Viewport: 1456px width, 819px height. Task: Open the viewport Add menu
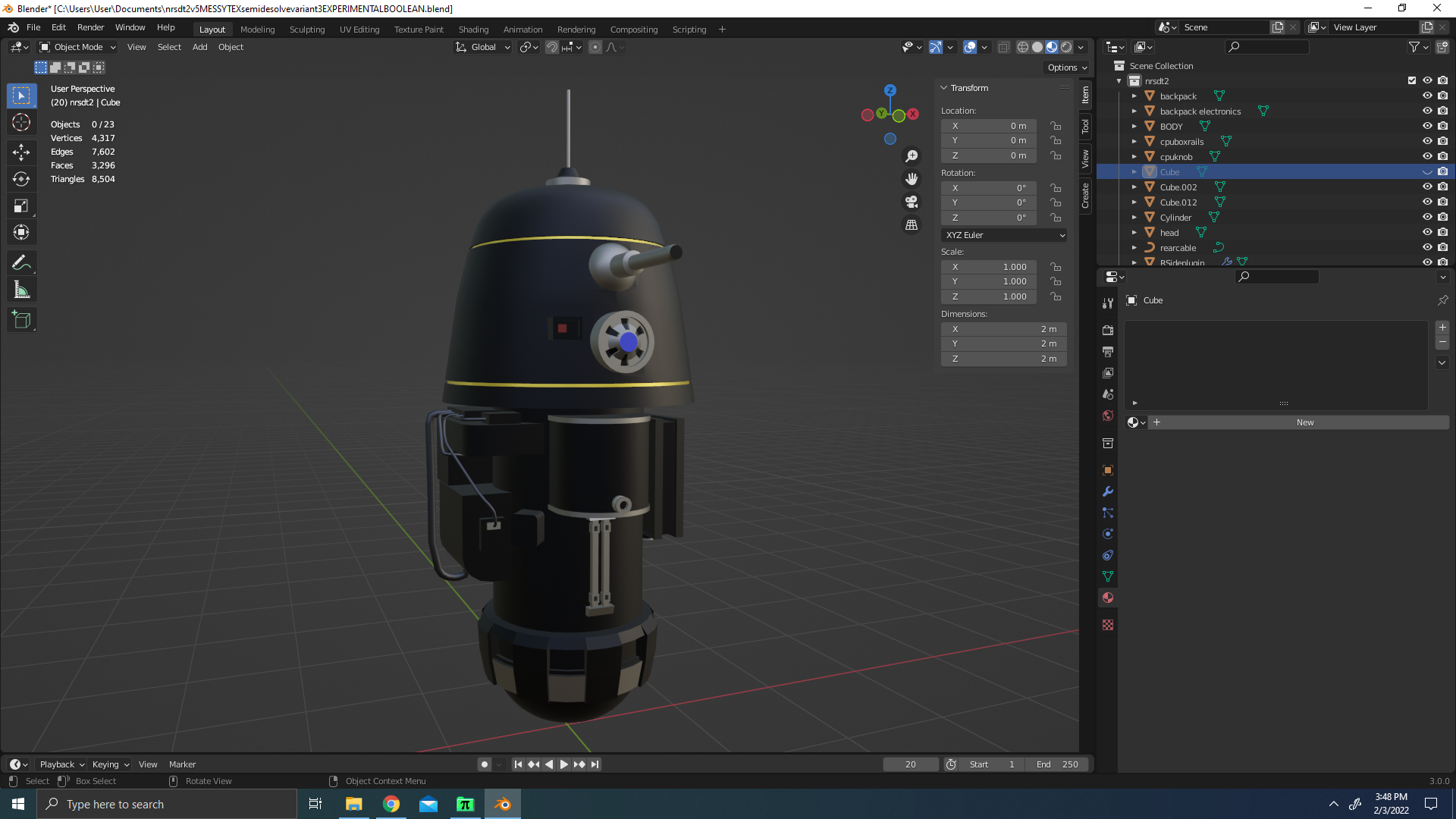(199, 47)
